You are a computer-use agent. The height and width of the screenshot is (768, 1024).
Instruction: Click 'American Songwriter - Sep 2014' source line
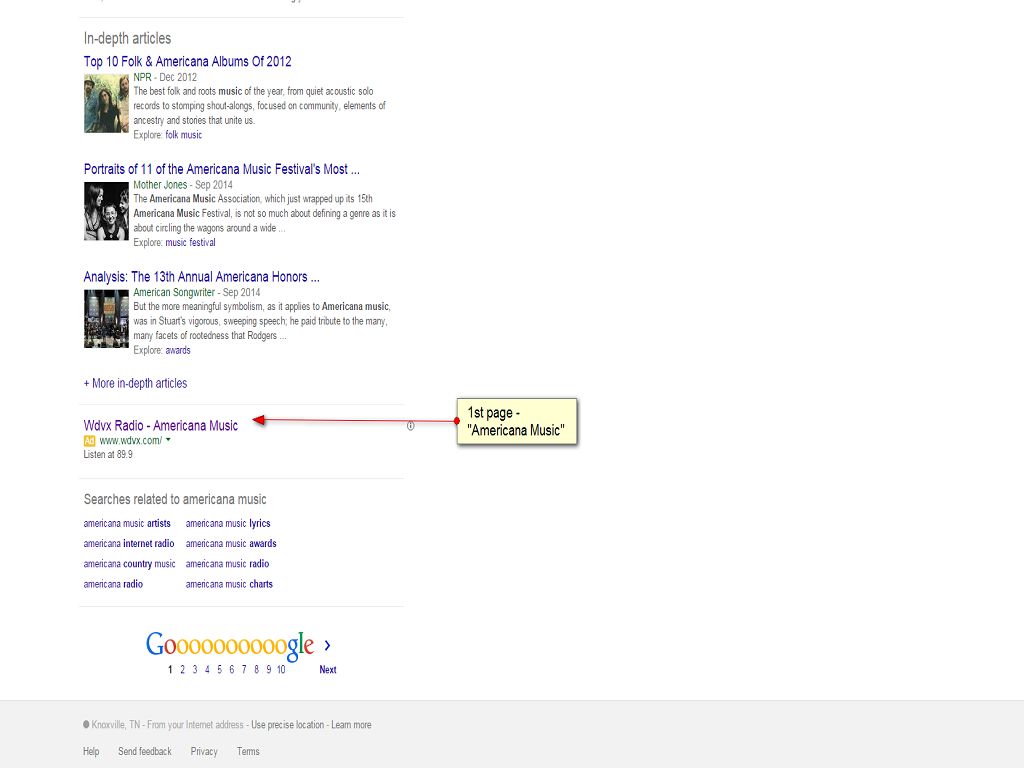tap(197, 293)
